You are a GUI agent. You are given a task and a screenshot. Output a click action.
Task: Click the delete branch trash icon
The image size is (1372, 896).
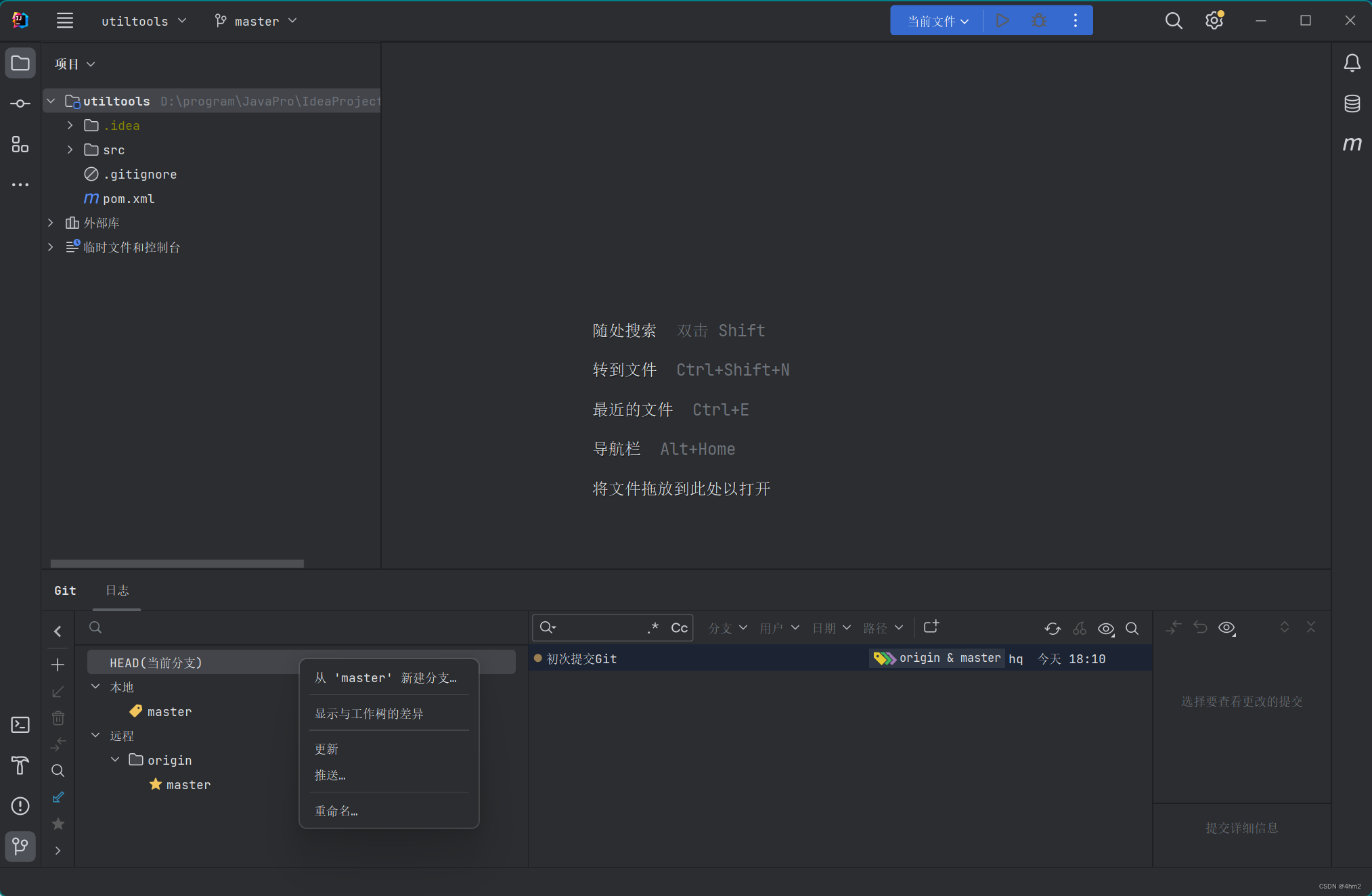(x=58, y=718)
